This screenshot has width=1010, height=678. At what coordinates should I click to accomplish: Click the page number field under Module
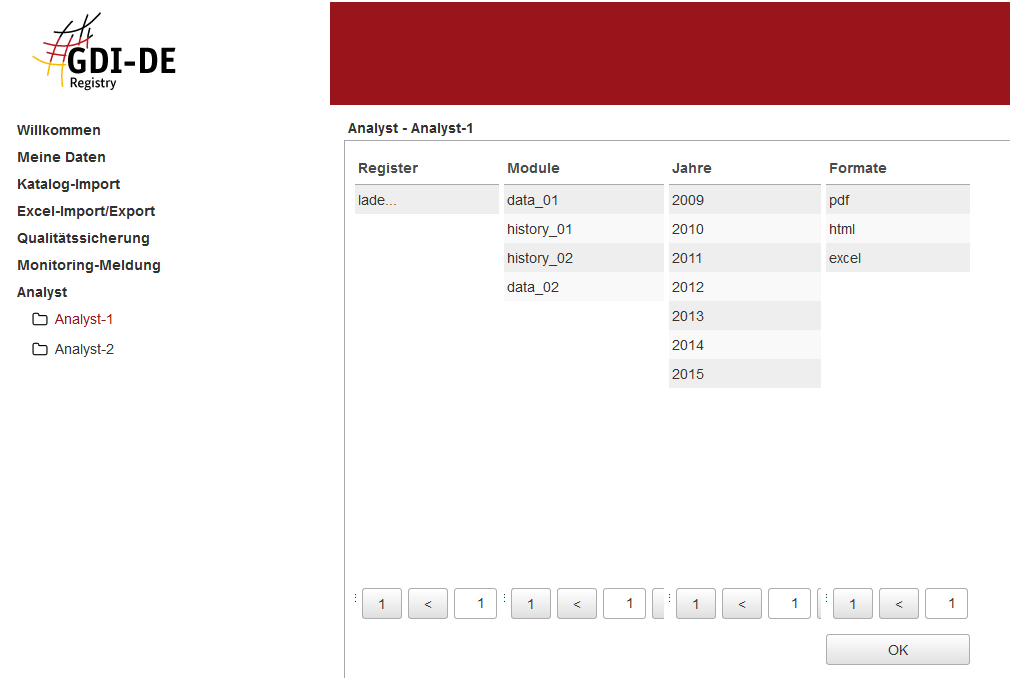624,604
